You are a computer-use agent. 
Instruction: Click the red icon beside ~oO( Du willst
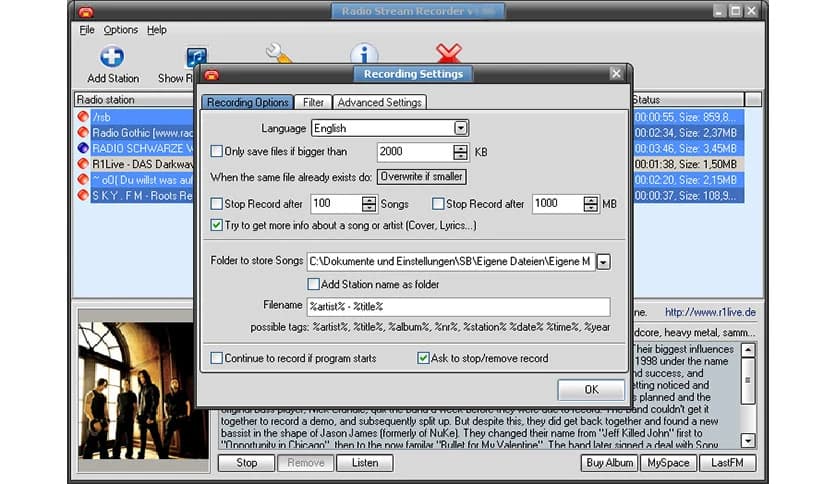point(83,180)
